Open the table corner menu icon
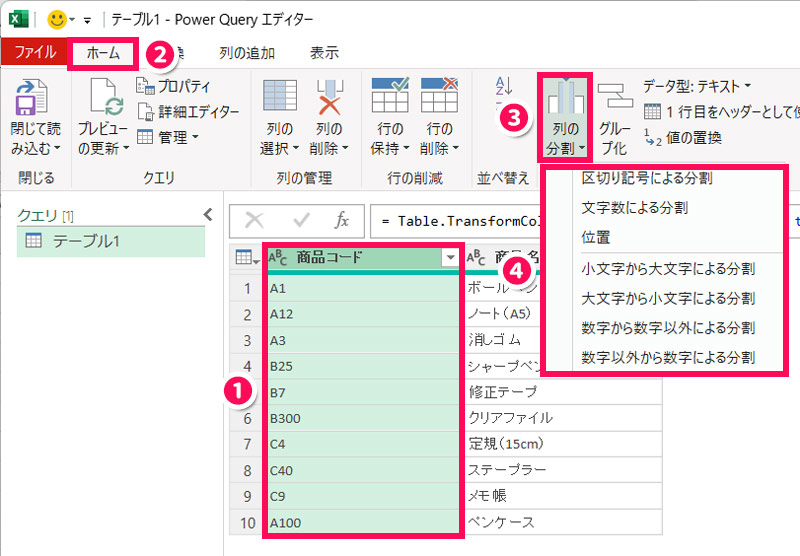The width and height of the screenshot is (800, 556). tap(247, 258)
